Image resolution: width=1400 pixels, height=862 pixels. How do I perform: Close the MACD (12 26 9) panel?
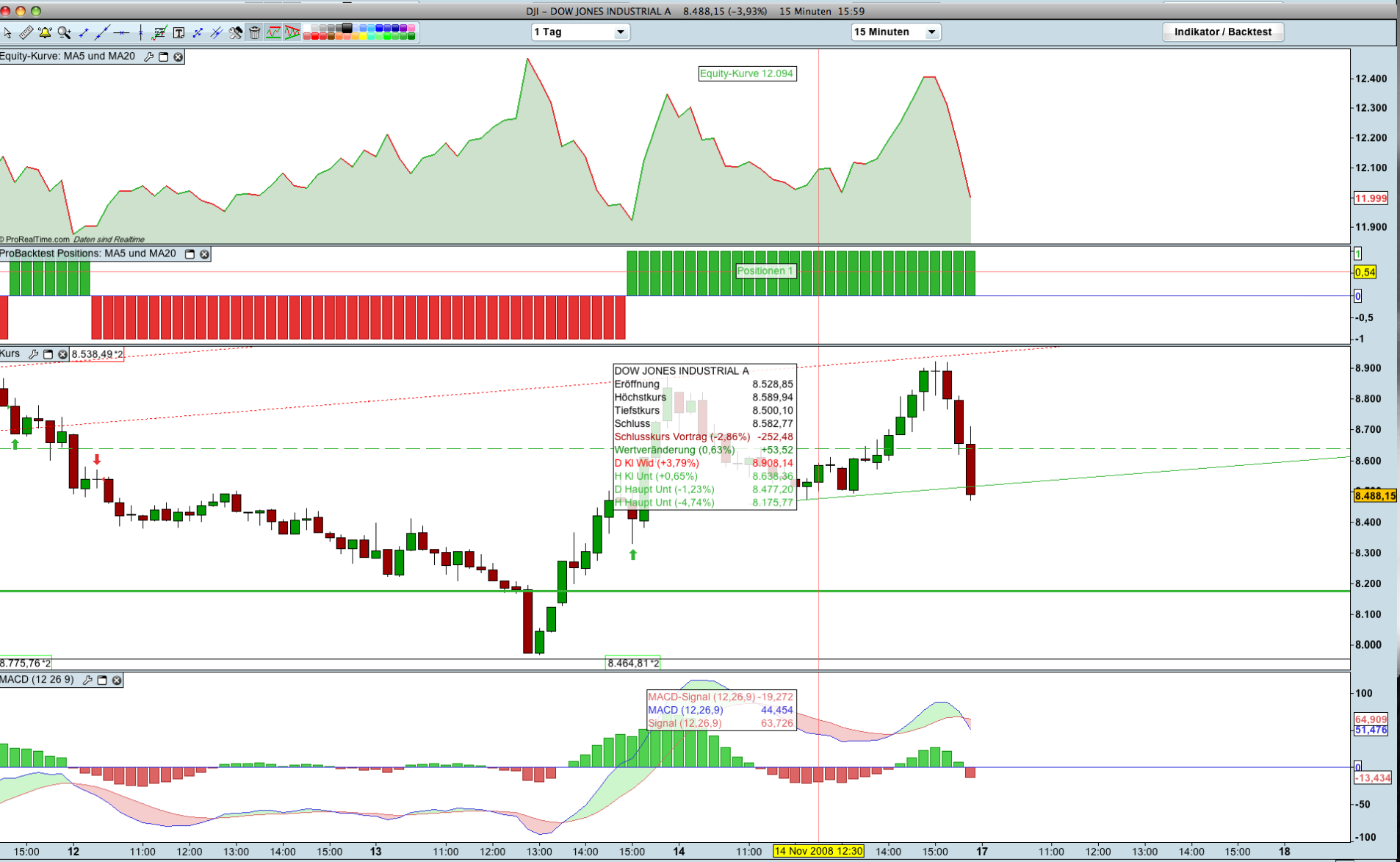pos(117,680)
